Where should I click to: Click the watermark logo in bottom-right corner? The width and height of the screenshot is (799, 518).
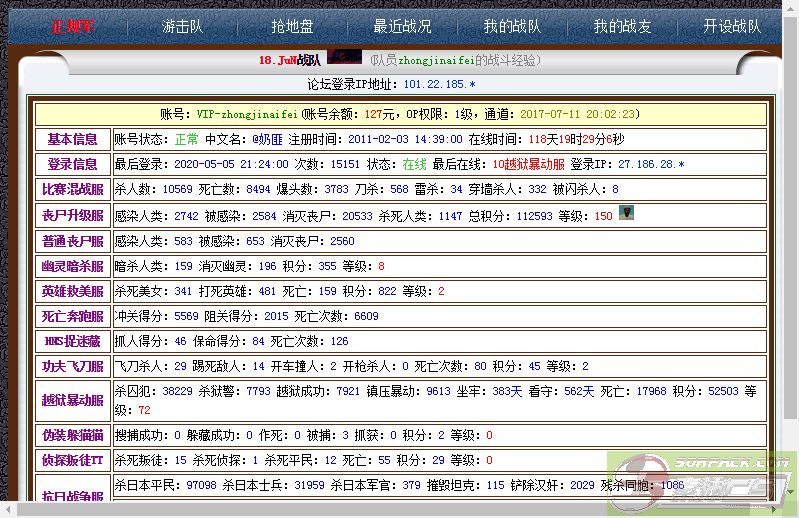[x=703, y=483]
